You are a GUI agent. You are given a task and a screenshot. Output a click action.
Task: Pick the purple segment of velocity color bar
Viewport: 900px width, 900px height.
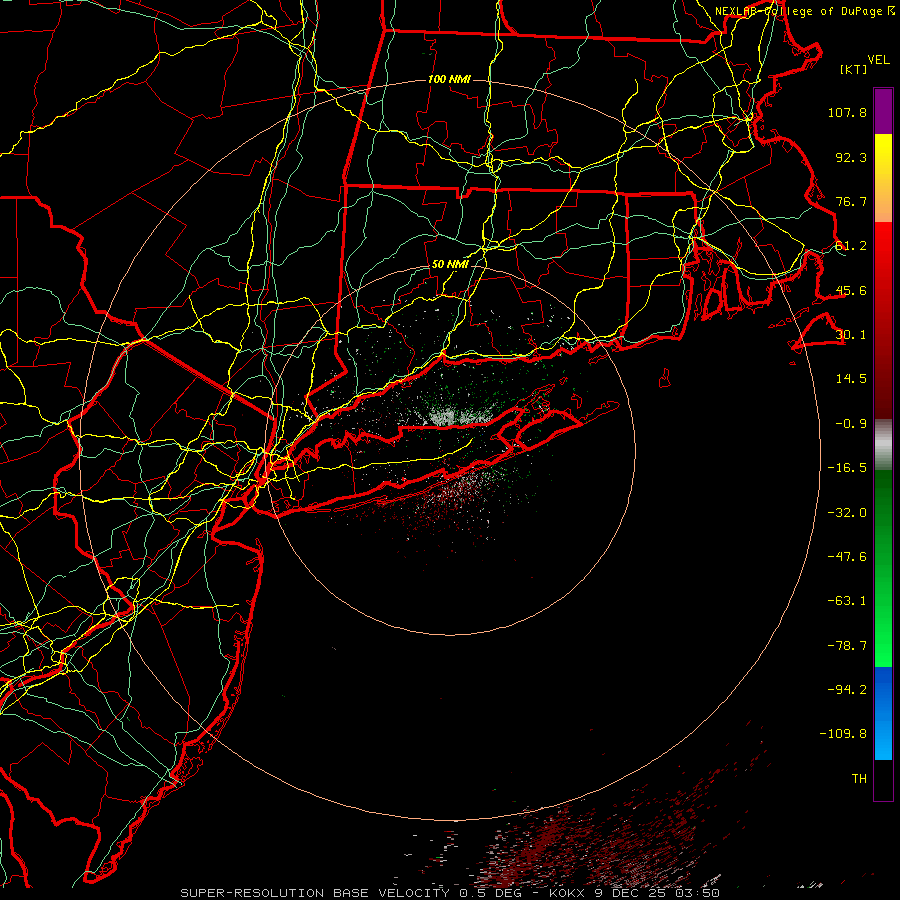[x=883, y=111]
